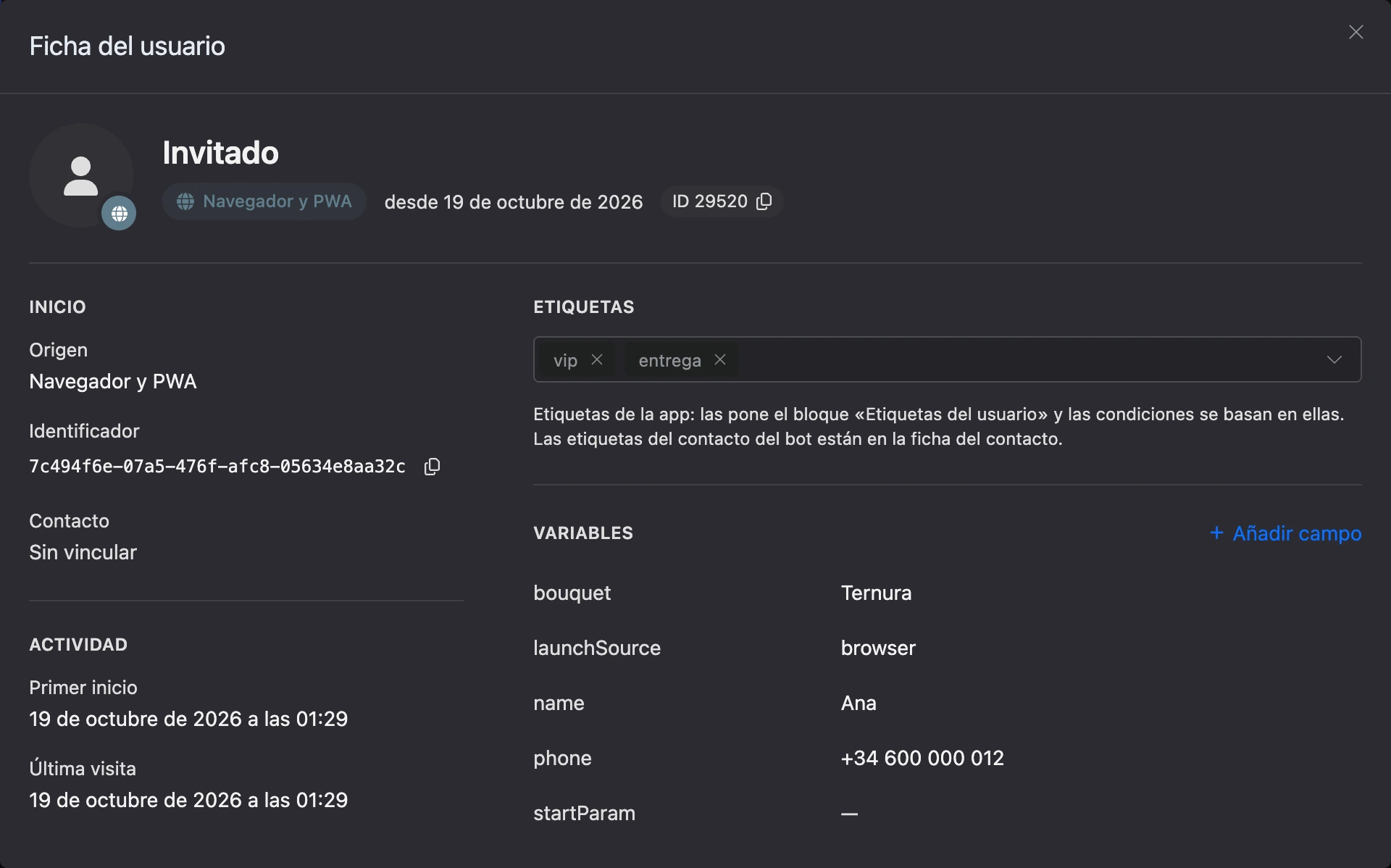Click the bouquet variable name
The height and width of the screenshot is (868, 1391).
click(572, 593)
